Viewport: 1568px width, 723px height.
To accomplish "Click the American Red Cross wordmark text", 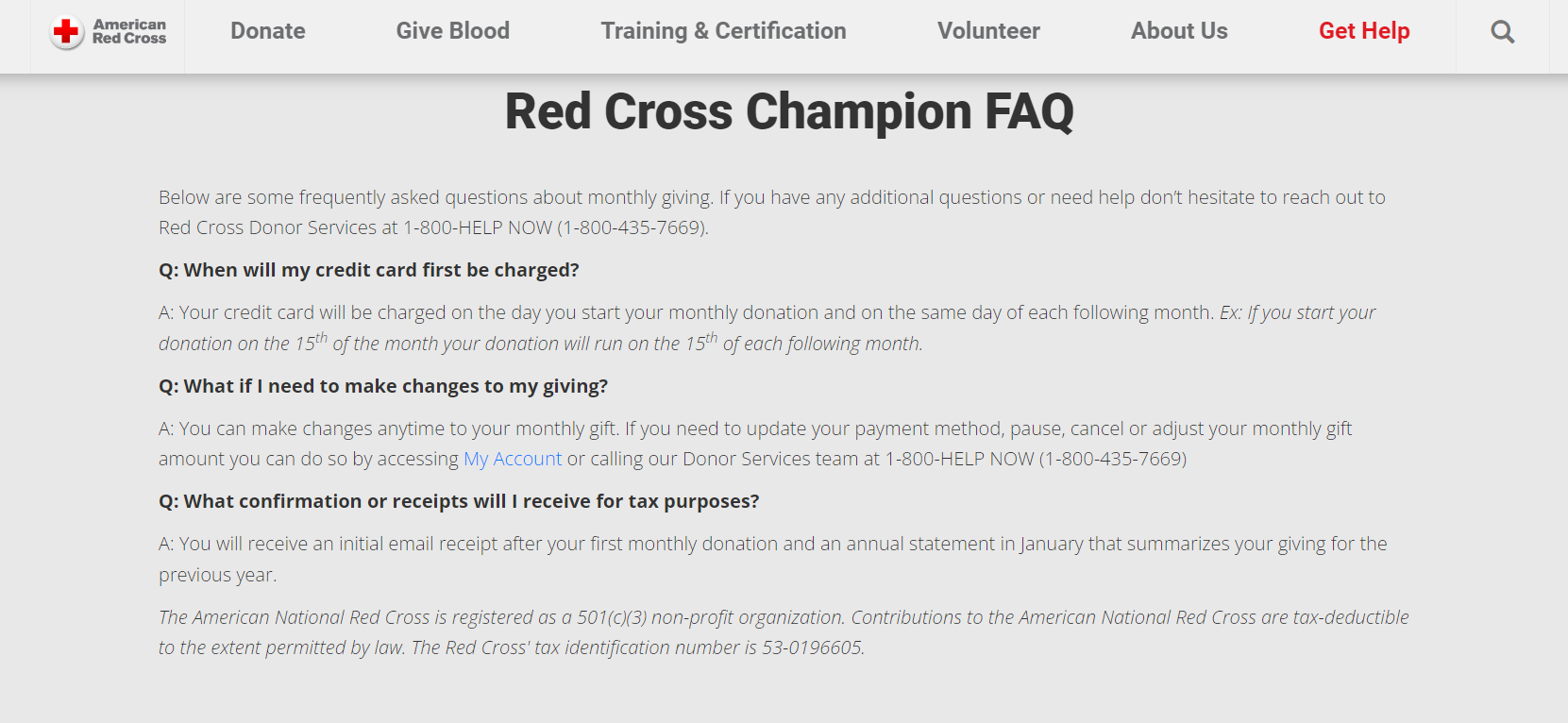I will (x=129, y=31).
